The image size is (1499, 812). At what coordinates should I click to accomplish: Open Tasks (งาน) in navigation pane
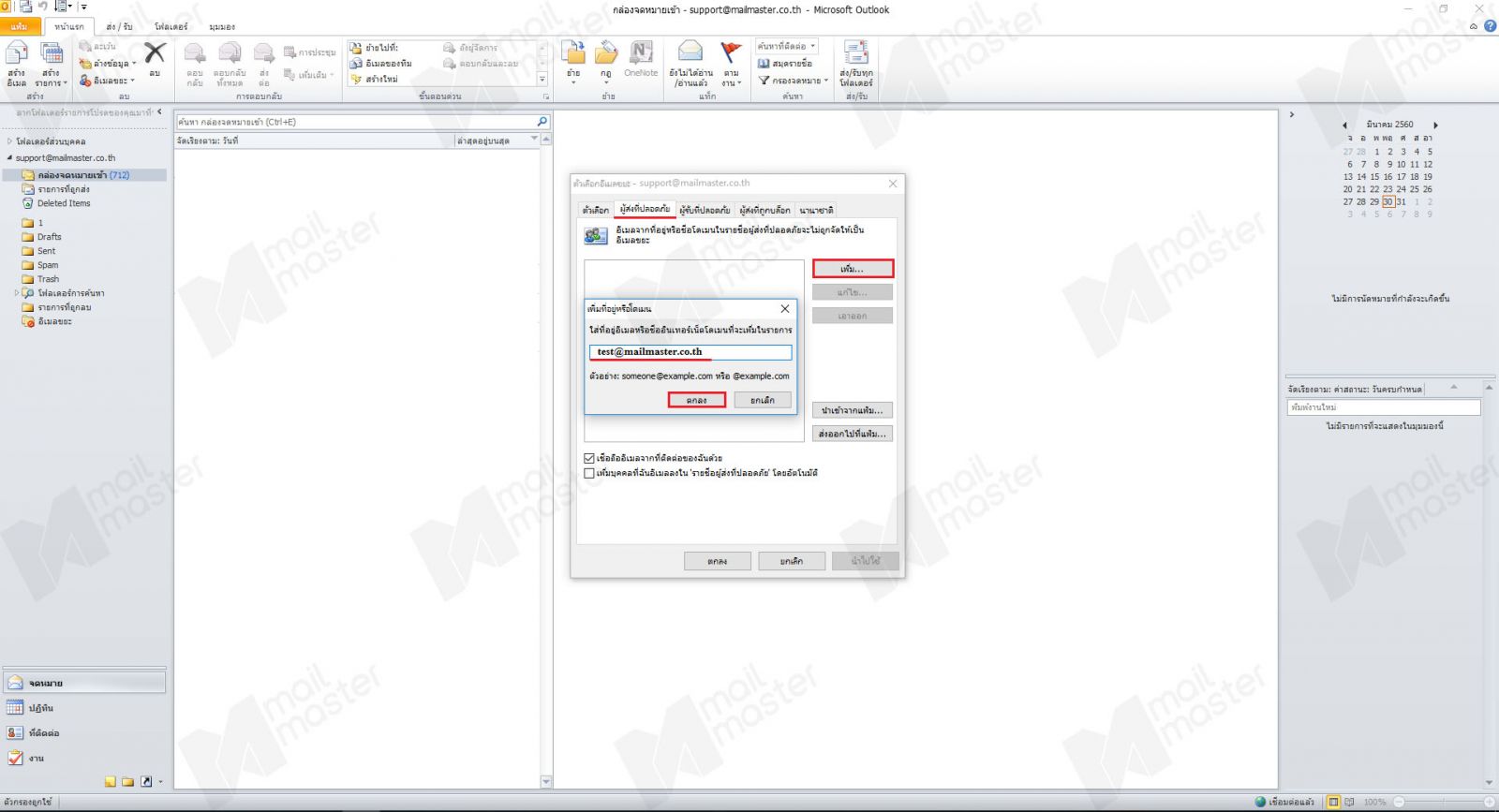click(84, 759)
